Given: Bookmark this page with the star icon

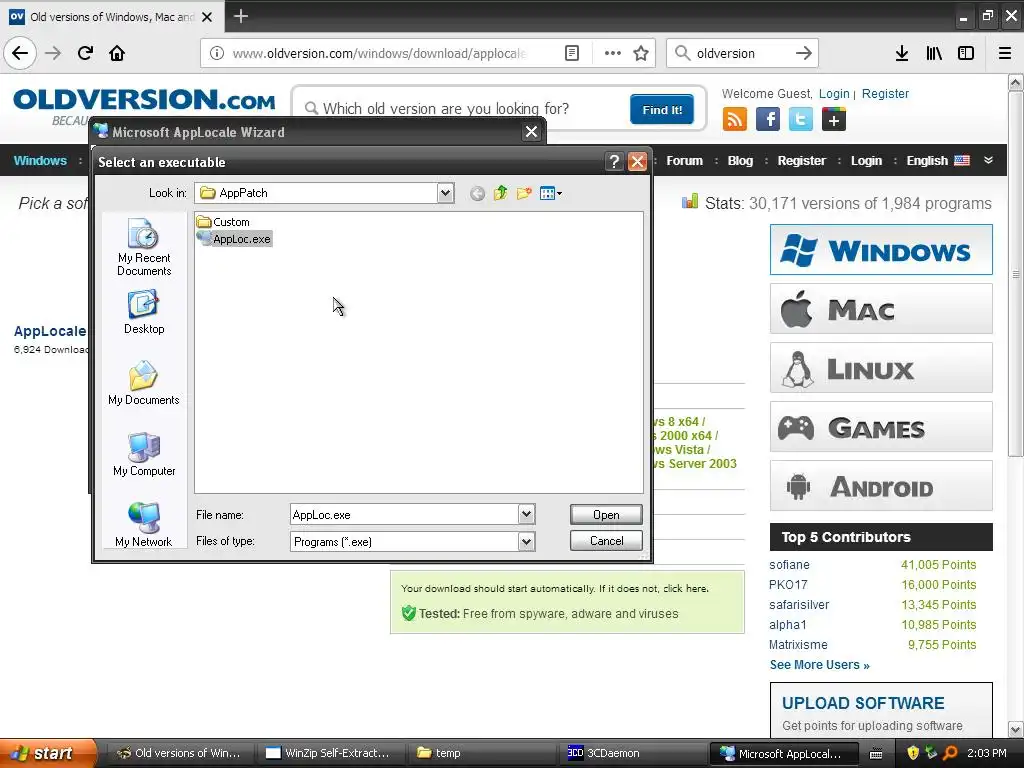Looking at the screenshot, I should [x=641, y=53].
